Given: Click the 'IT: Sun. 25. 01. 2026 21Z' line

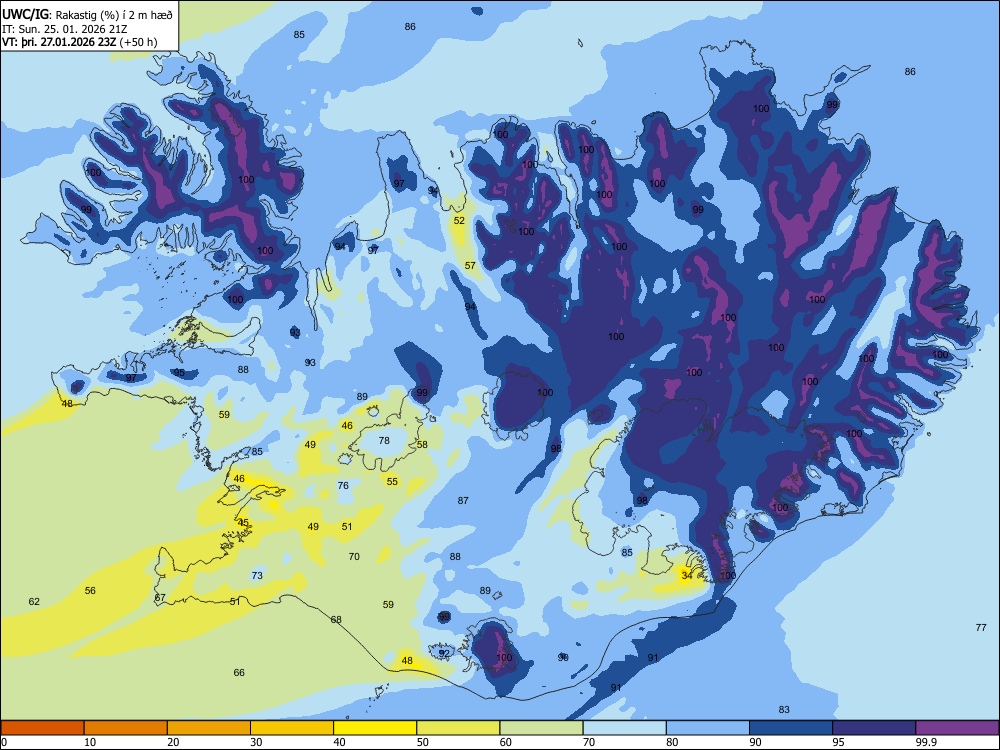Looking at the screenshot, I should (65, 29).
